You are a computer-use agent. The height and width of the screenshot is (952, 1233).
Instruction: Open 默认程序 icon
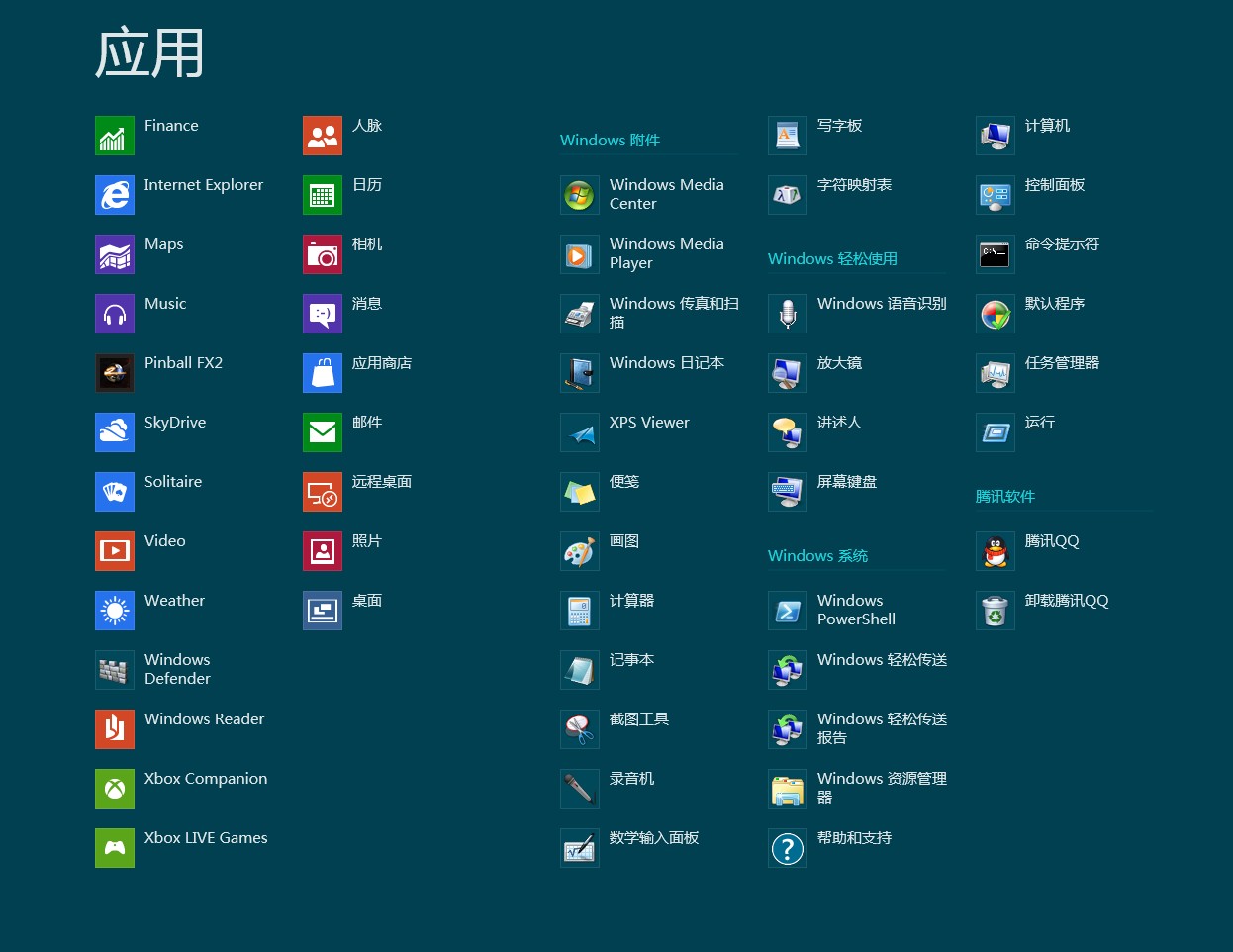click(996, 314)
